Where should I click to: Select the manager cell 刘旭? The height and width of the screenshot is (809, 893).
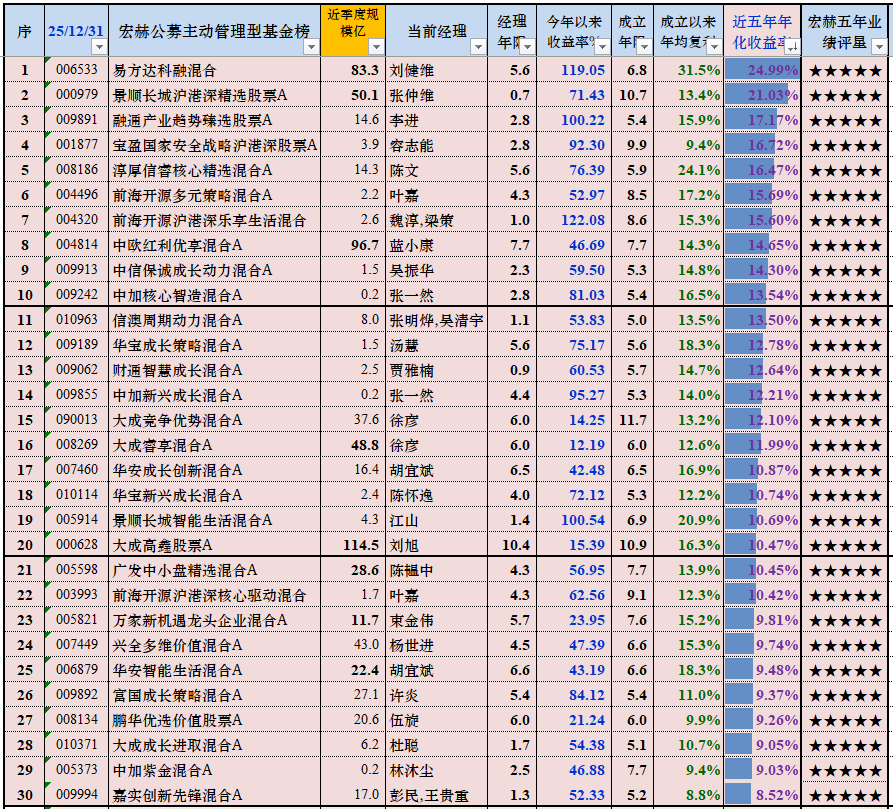pos(436,545)
